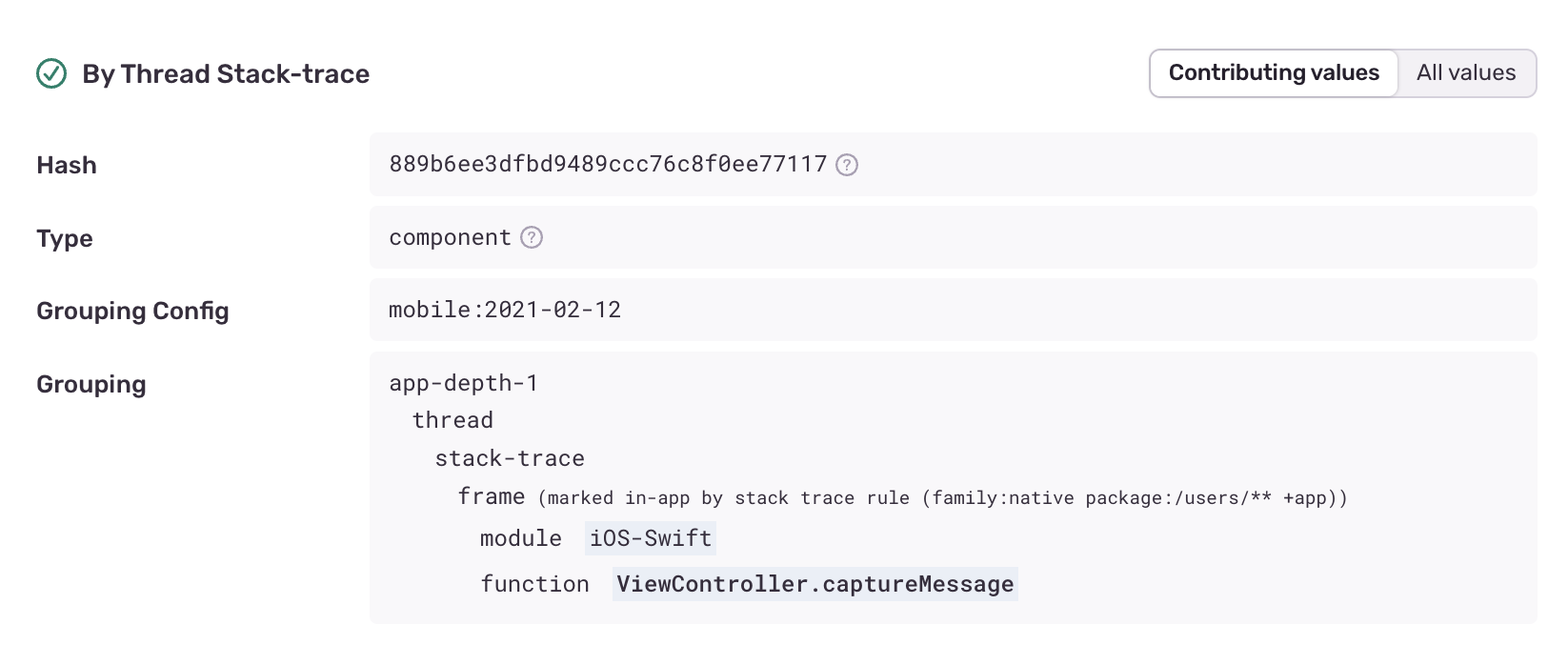Switch to Contributing values view
The image size is (1568, 665).
point(1274,72)
